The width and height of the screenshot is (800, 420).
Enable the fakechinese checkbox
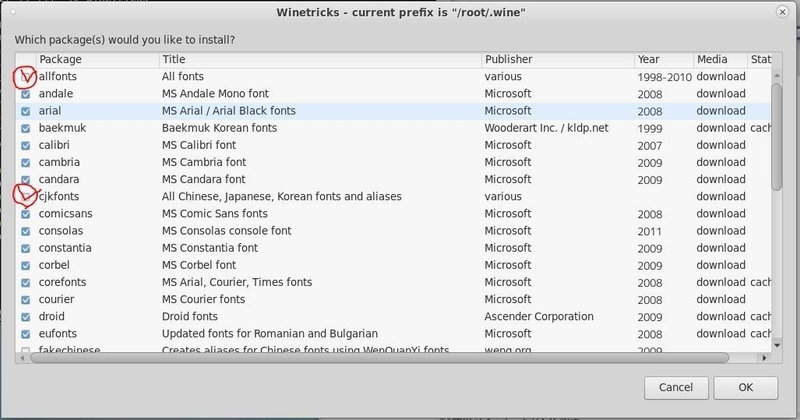pyautogui.click(x=26, y=350)
